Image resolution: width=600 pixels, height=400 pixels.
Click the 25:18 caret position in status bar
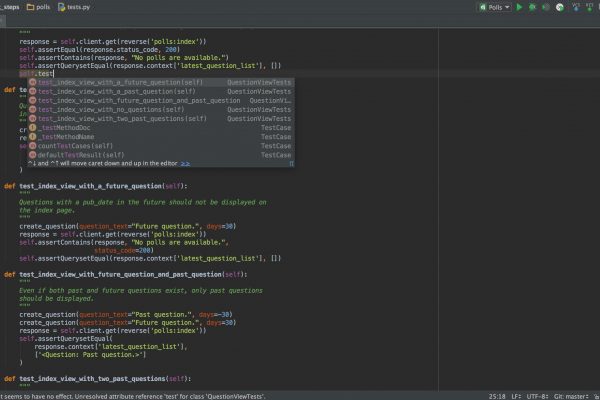point(497,397)
